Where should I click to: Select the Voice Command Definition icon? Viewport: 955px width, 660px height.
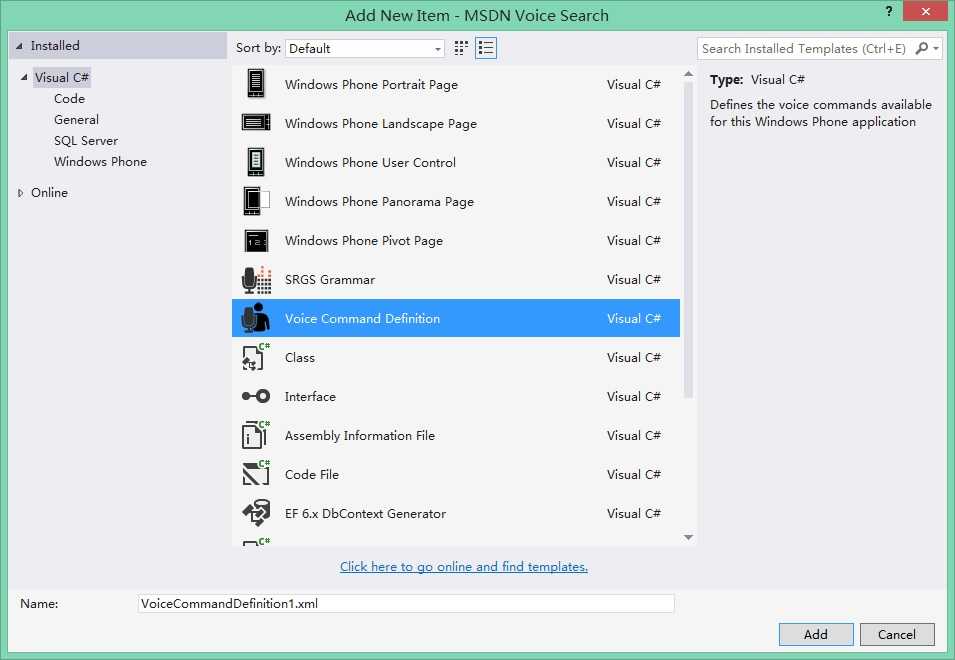tap(256, 318)
